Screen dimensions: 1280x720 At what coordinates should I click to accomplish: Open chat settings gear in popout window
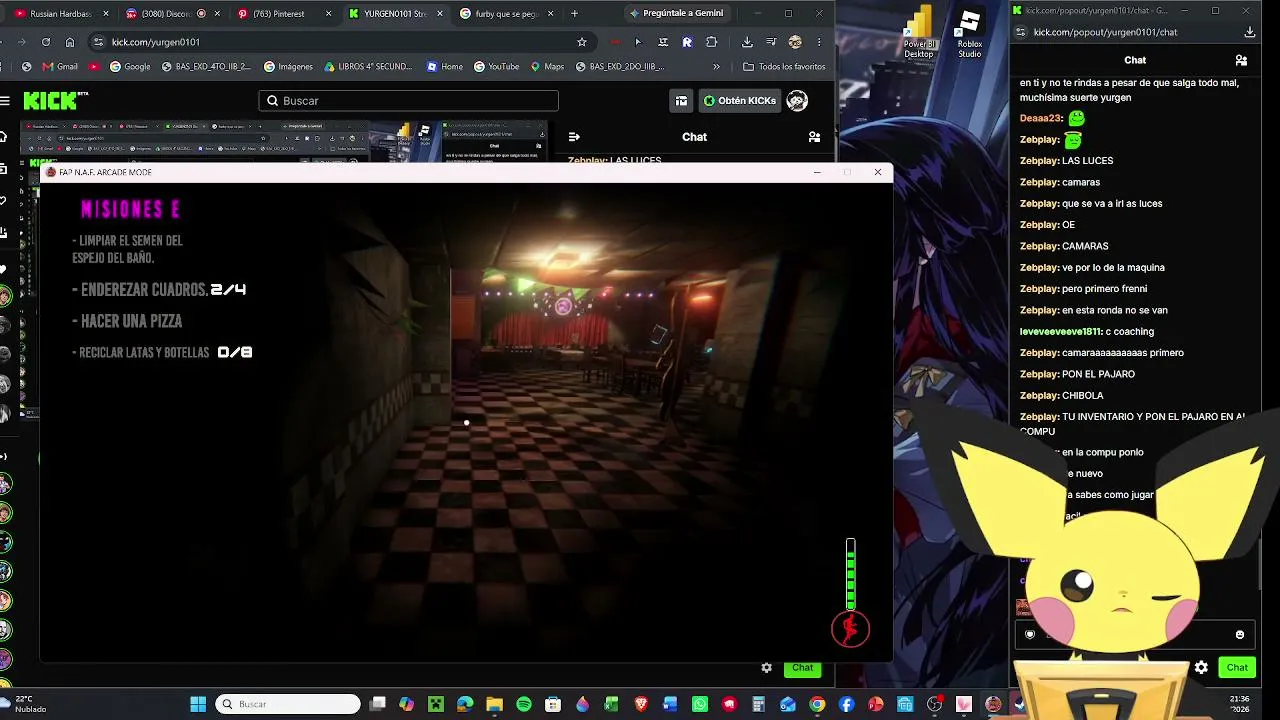(1201, 667)
